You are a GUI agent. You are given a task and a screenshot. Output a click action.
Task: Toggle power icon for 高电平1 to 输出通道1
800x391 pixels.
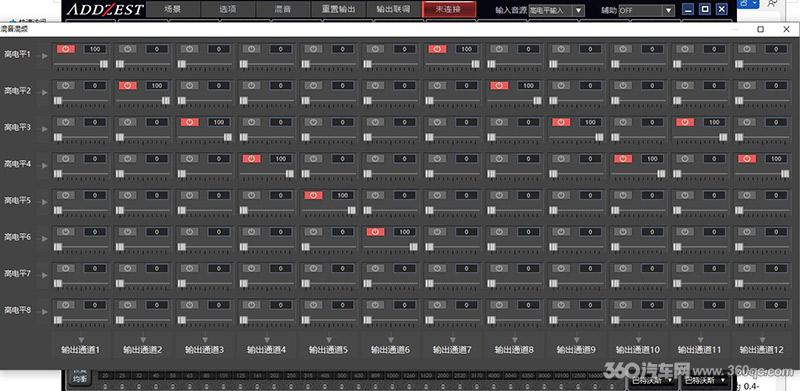pyautogui.click(x=66, y=49)
